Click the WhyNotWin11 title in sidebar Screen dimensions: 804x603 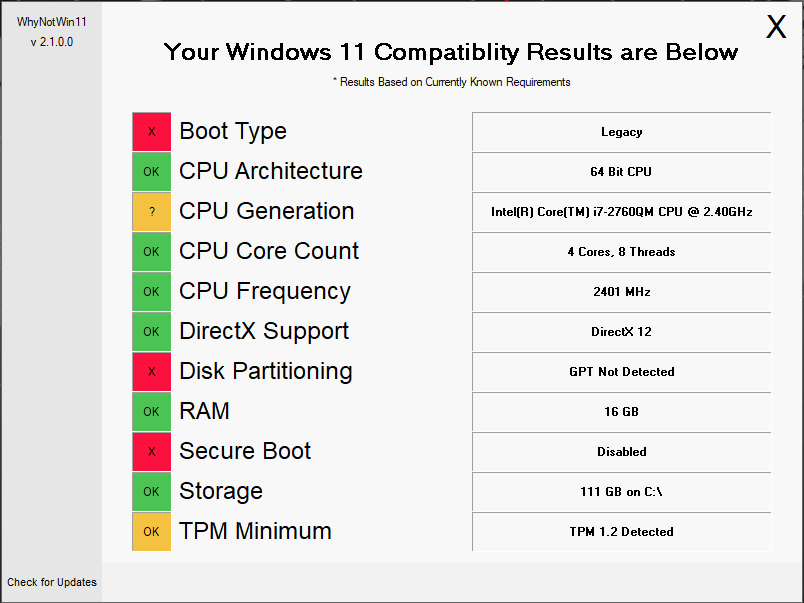tap(52, 22)
